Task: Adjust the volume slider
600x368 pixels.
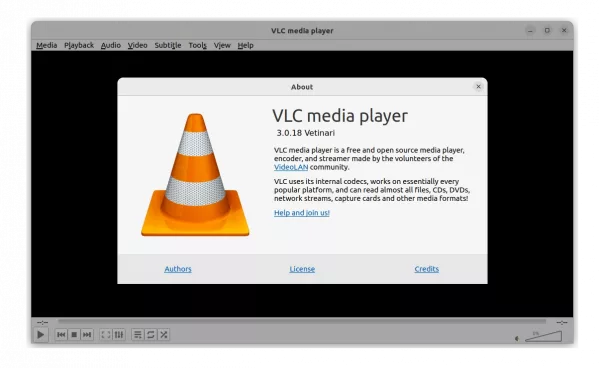Action: pos(543,336)
